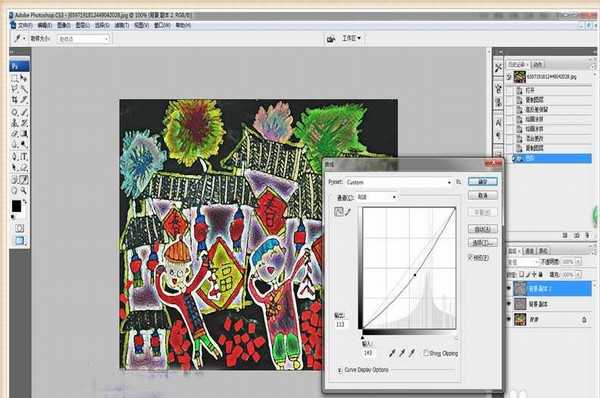This screenshot has height=398, width=600.
Task: Switch to the Channels tab in the Layers panel
Action: click(x=529, y=251)
